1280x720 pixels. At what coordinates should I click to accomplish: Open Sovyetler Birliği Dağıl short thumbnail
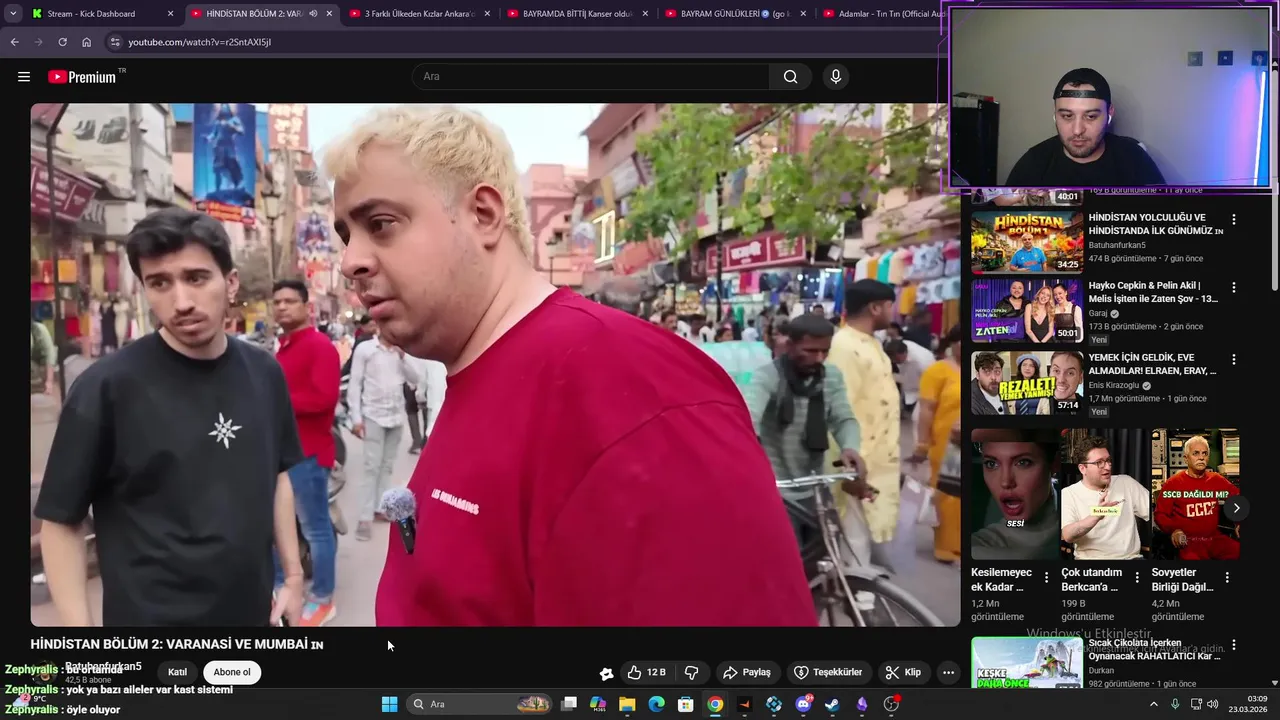tap(1195, 494)
